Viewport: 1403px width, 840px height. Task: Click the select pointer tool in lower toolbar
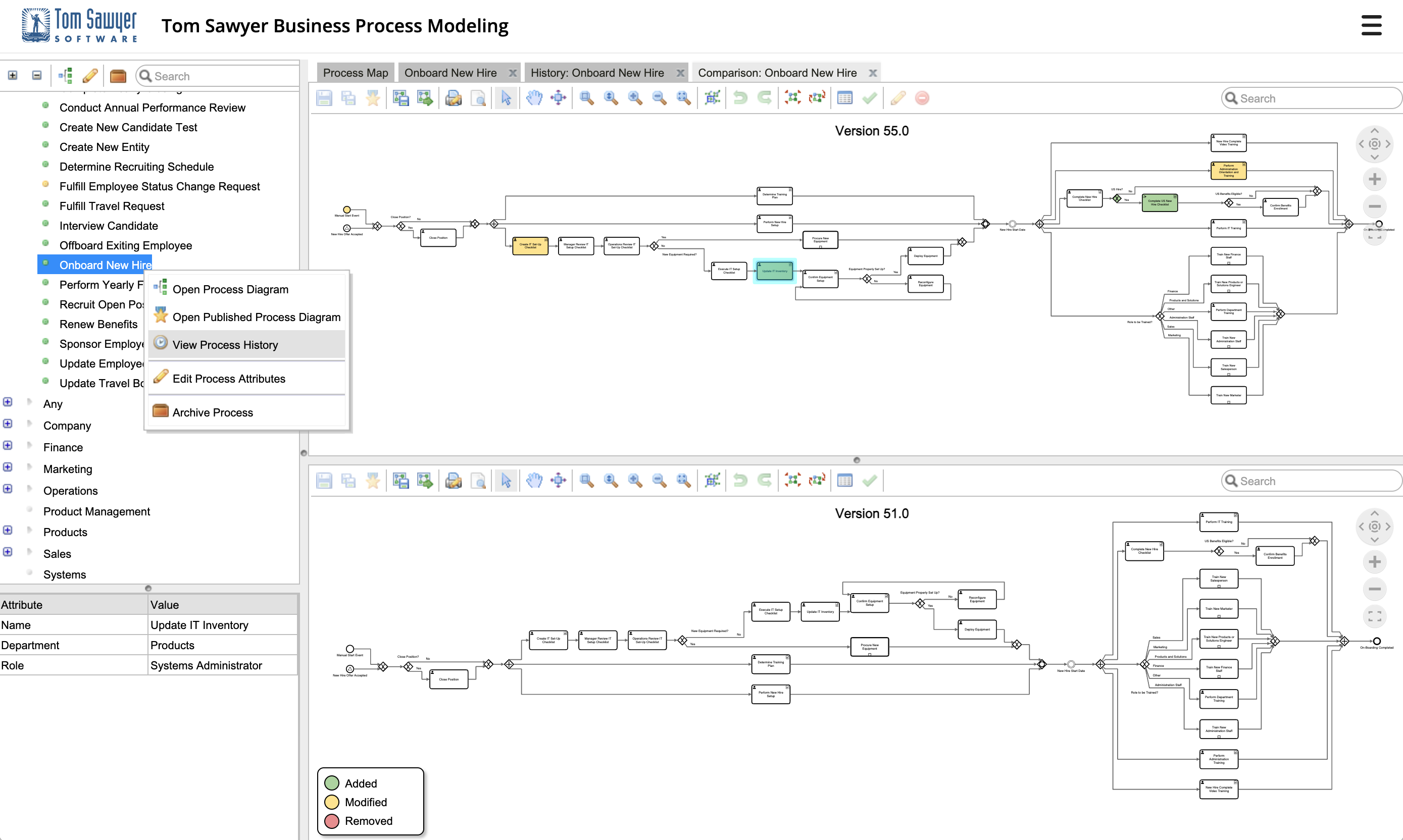tap(506, 481)
